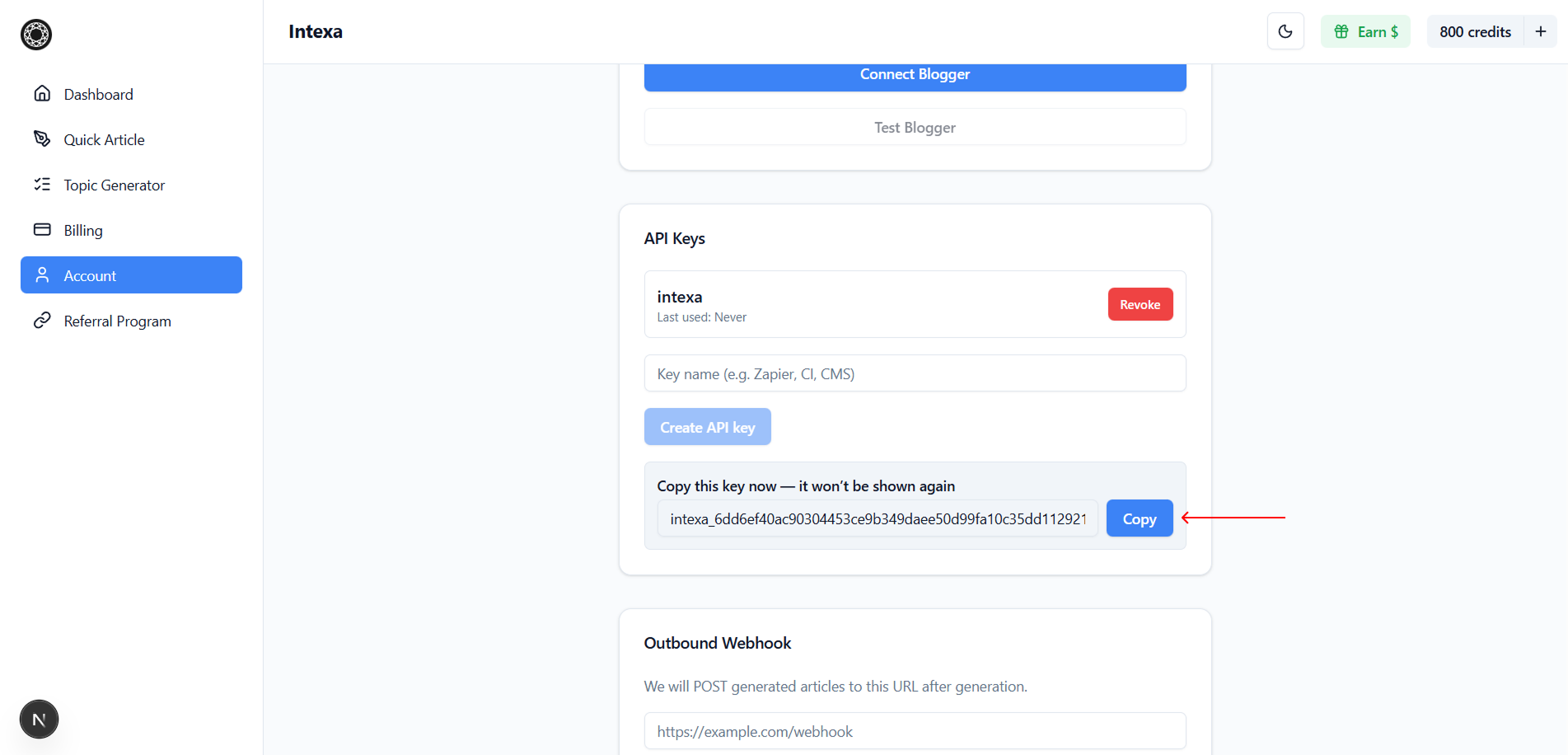Open the Dashboard menu item
Image resolution: width=1568 pixels, height=755 pixels.
point(99,94)
